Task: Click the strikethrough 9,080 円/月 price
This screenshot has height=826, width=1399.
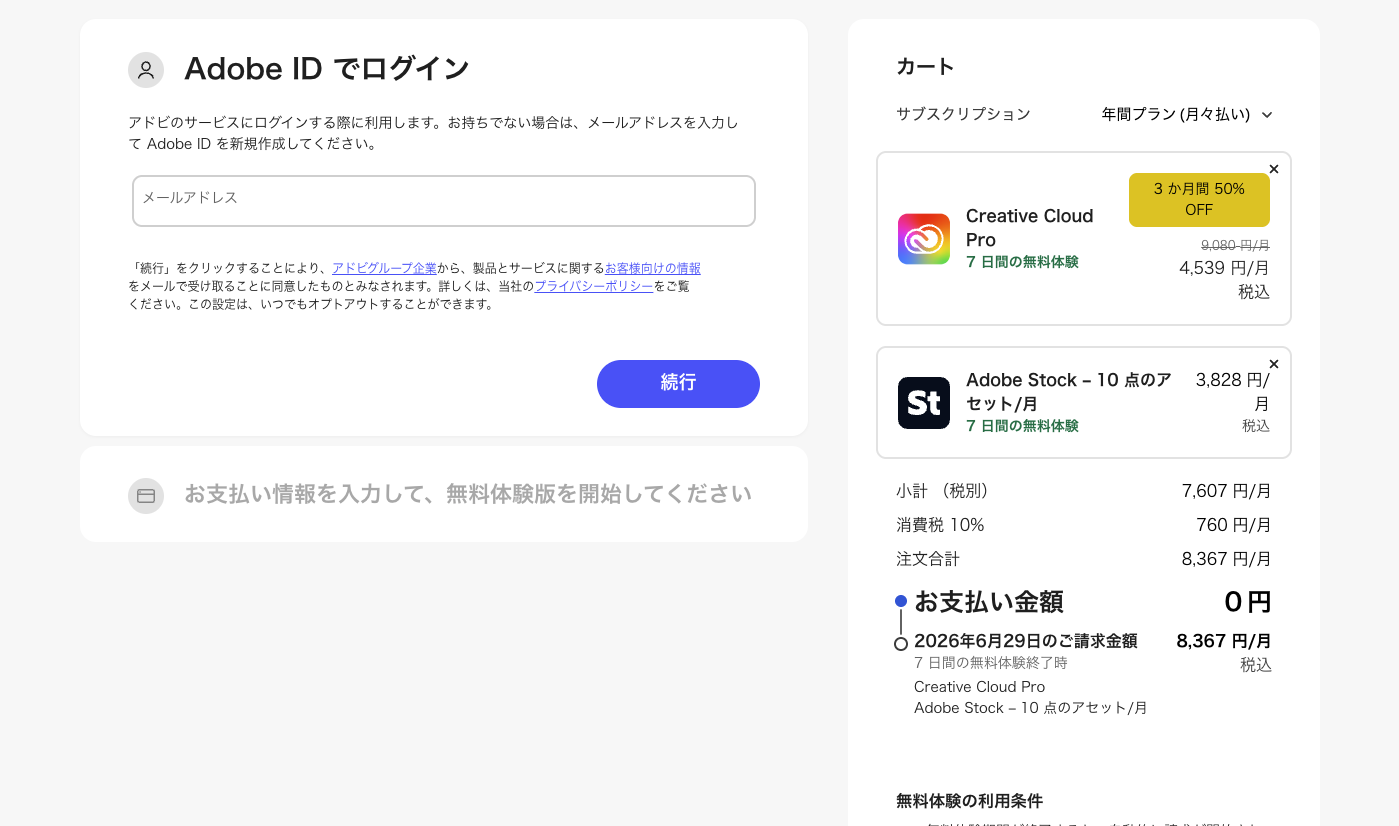Action: pos(1235,245)
